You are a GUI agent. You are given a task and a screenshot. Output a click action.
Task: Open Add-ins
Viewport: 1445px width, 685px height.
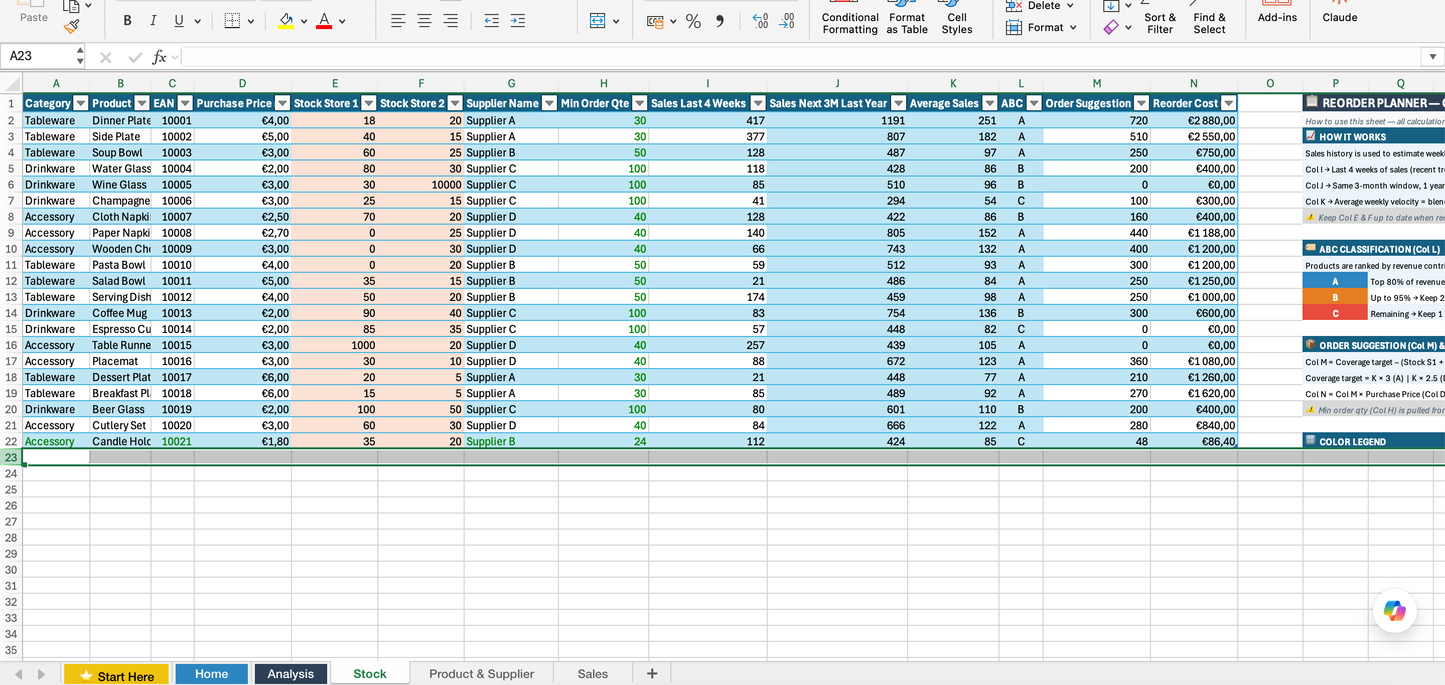[x=1277, y=14]
